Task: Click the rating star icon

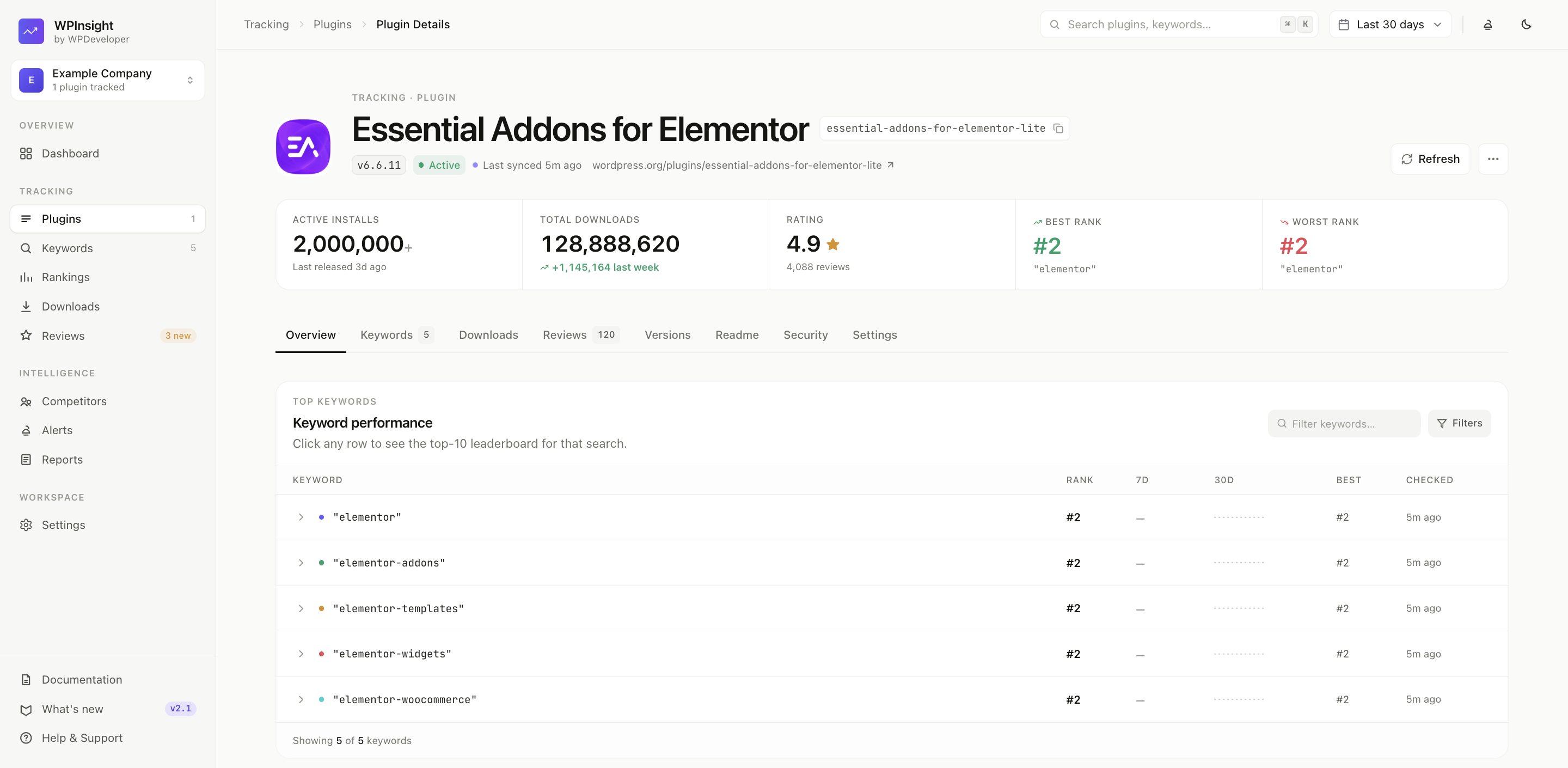Action: tap(834, 244)
